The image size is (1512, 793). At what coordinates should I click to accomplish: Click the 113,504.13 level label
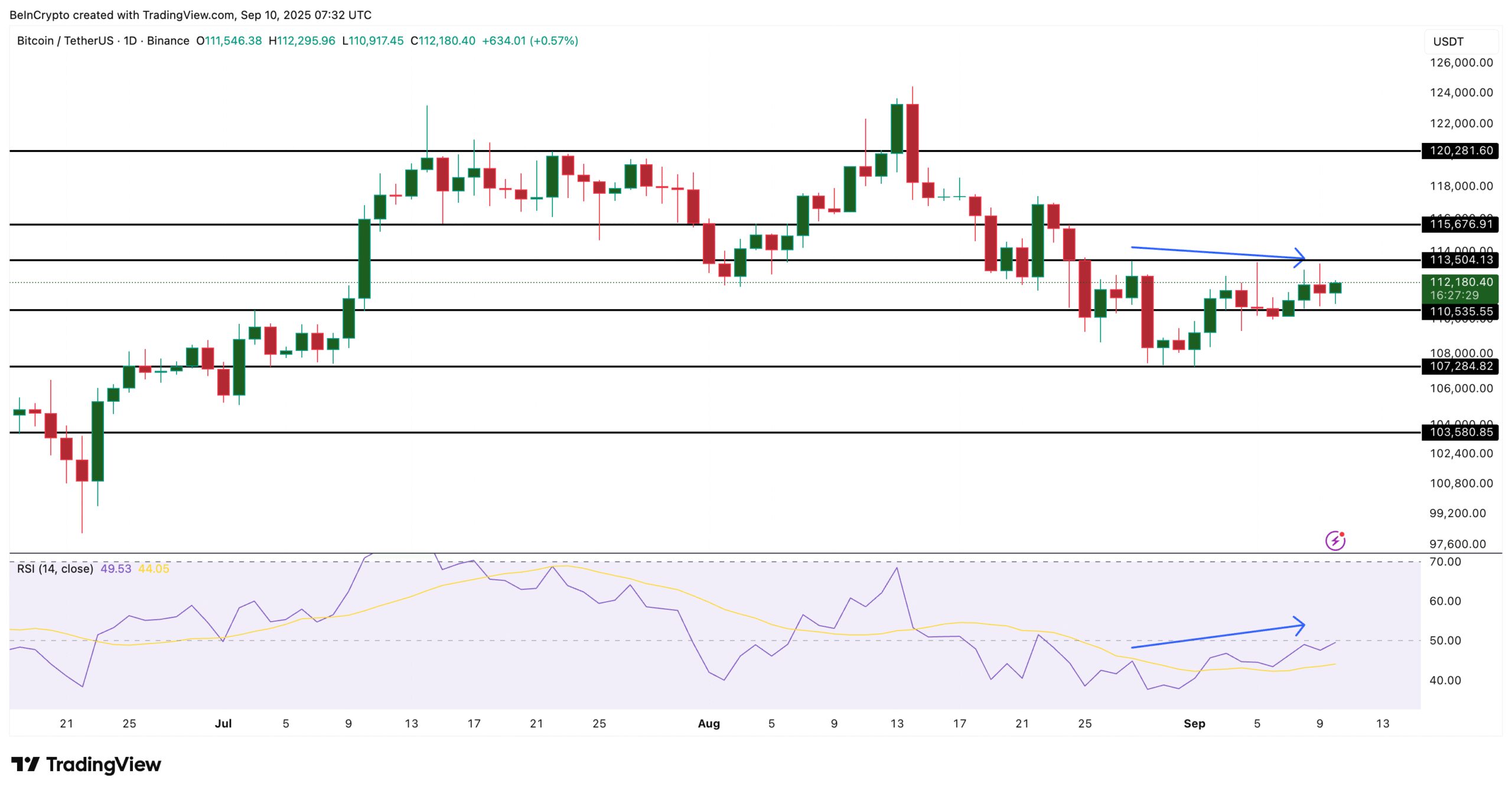click(x=1462, y=259)
